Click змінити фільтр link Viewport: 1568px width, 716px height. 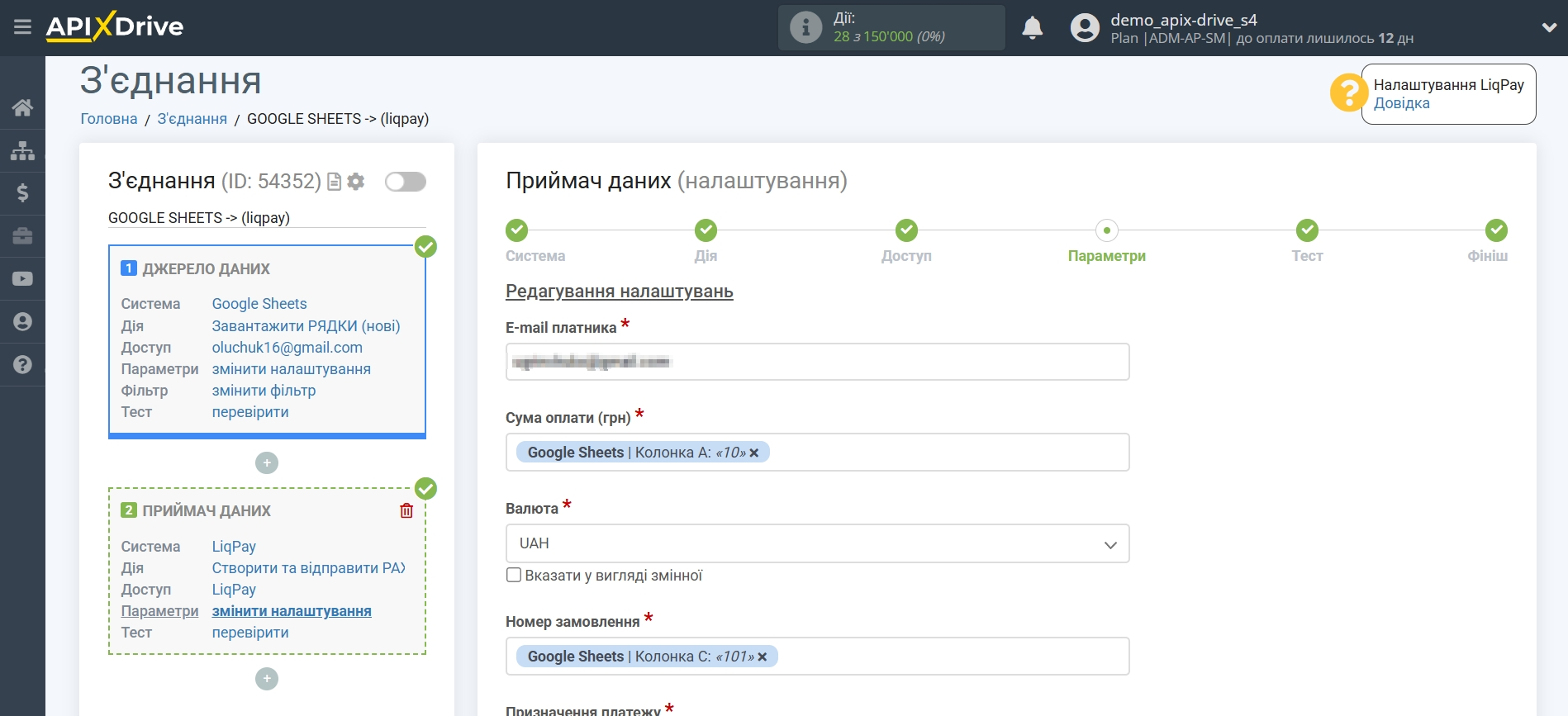click(x=264, y=391)
